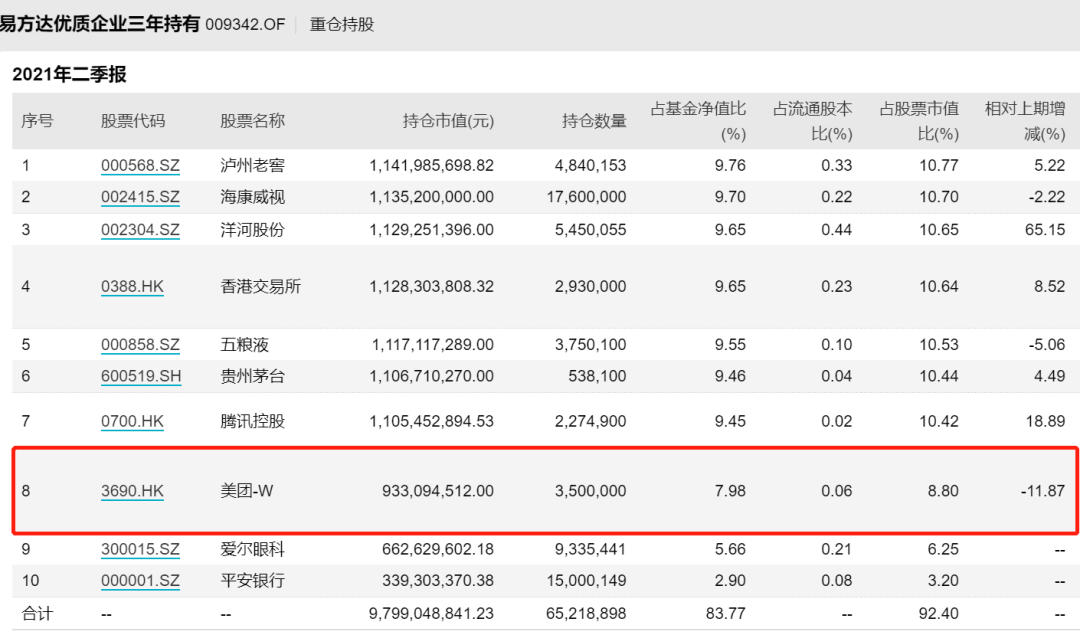Click holding quantity 2,274,900
Image resolution: width=1080 pixels, height=635 pixels.
tap(591, 421)
